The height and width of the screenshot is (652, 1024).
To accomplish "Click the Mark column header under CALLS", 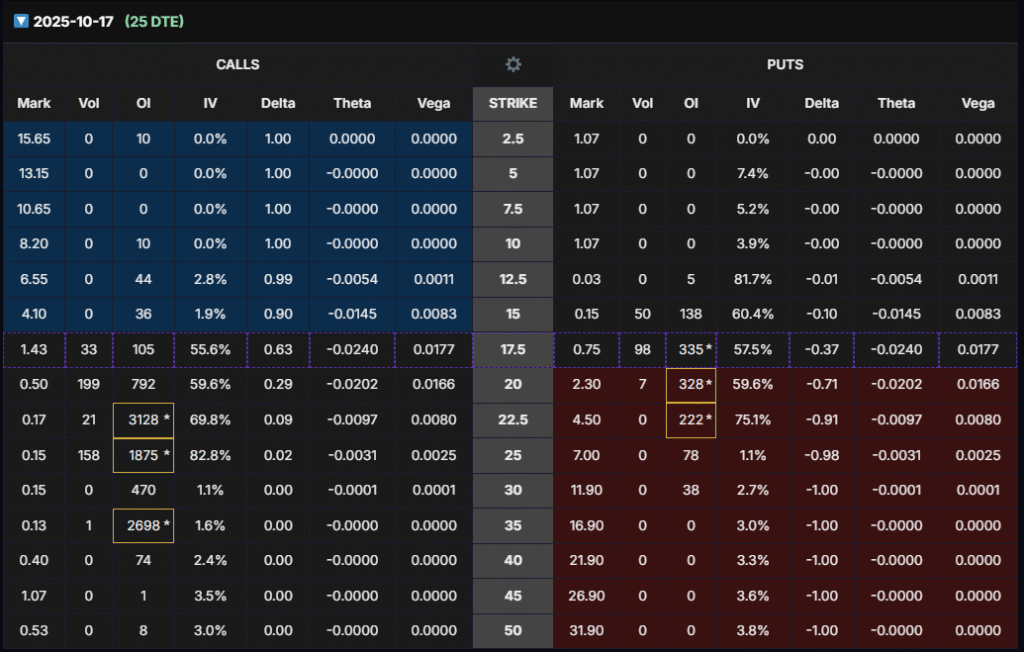I will 34,103.
